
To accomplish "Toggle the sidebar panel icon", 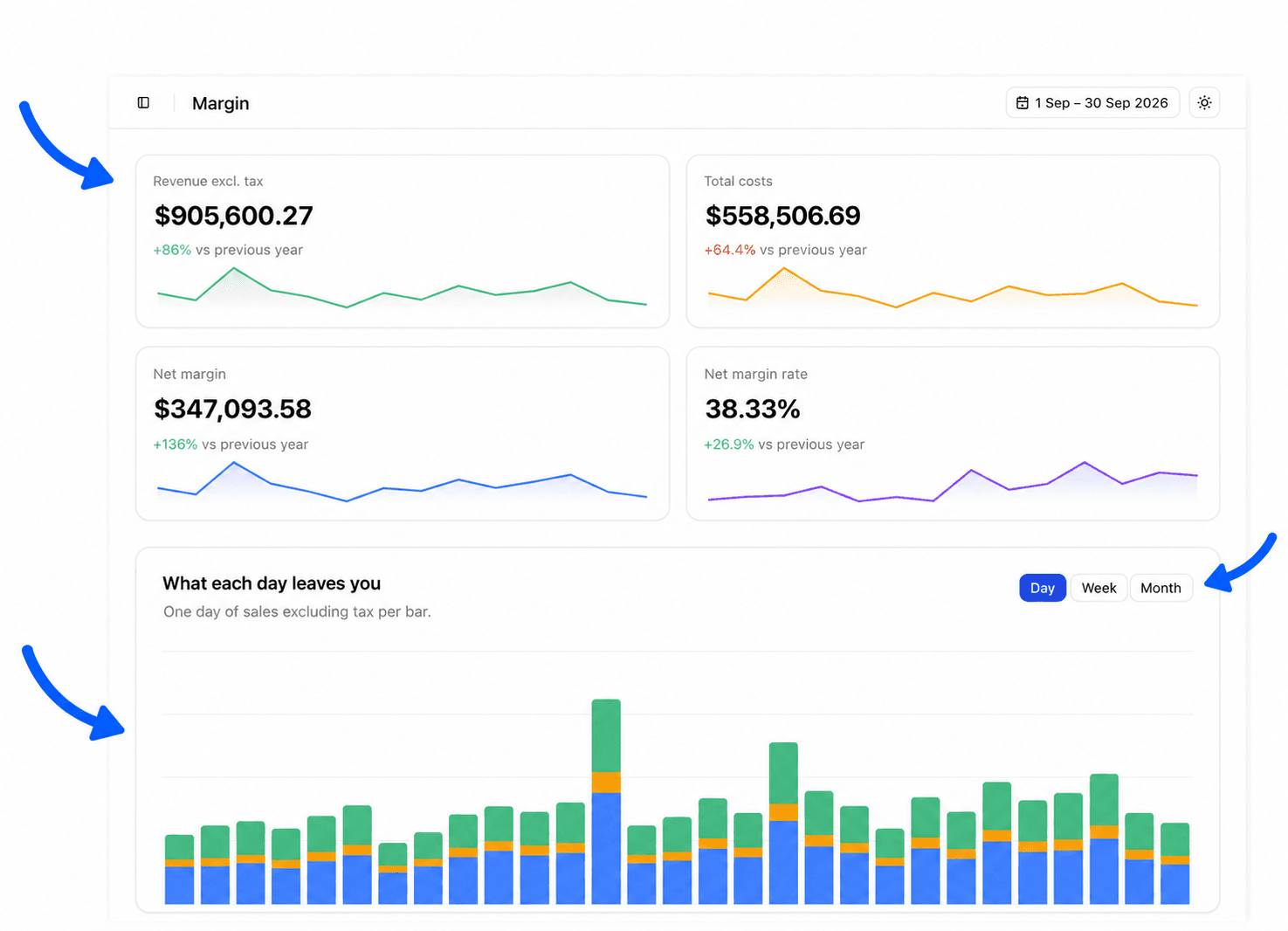I will 143,103.
